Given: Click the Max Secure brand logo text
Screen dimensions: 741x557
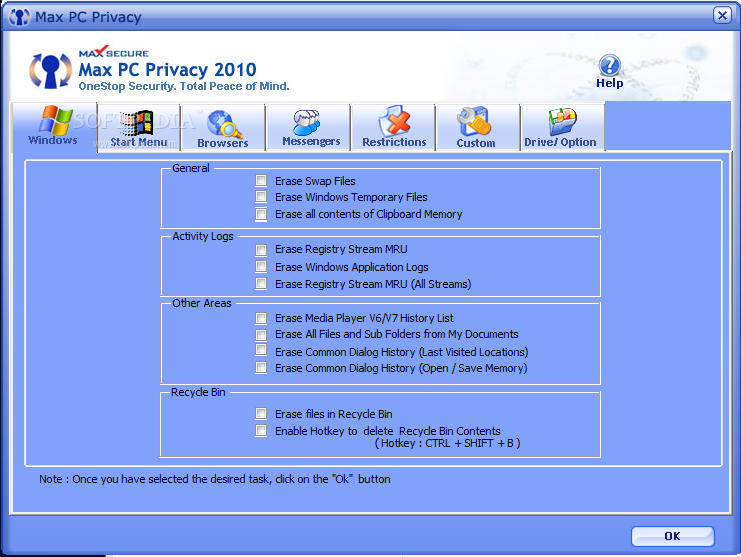Looking at the screenshot, I should click(x=113, y=52).
